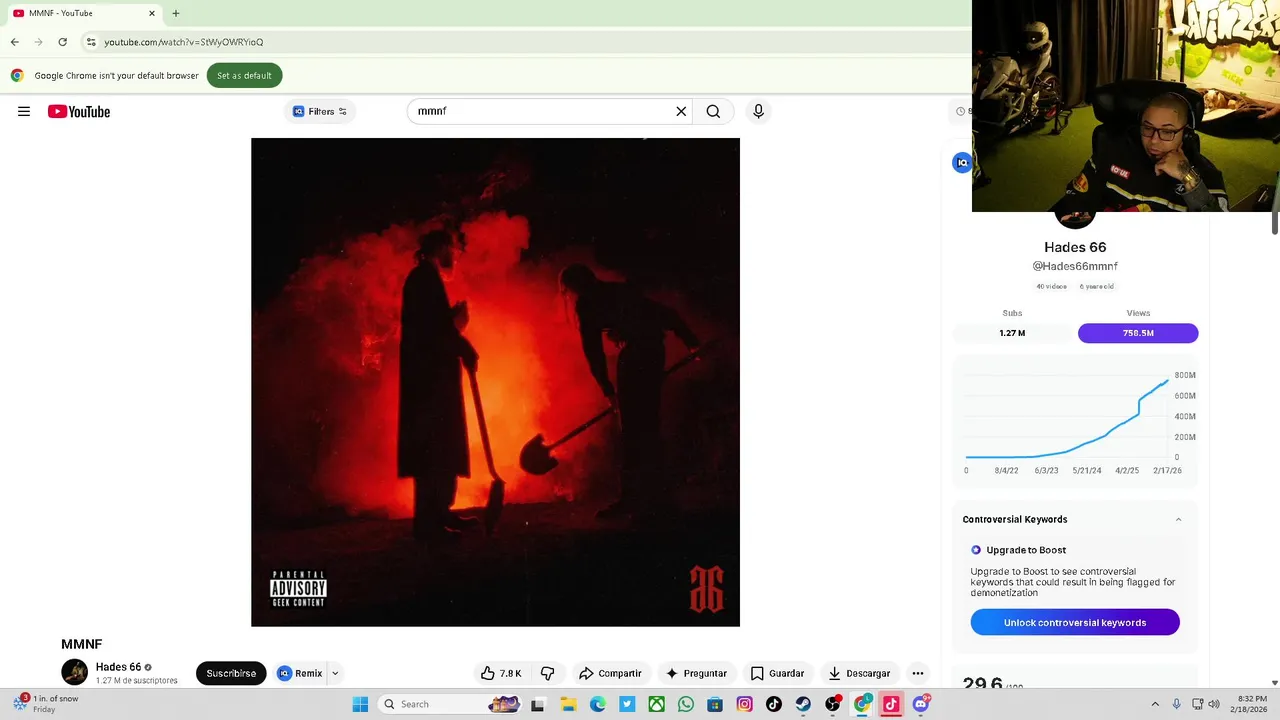This screenshot has height=720, width=1280.
Task: Open the Hades 66 channel name link
Action: 118,667
